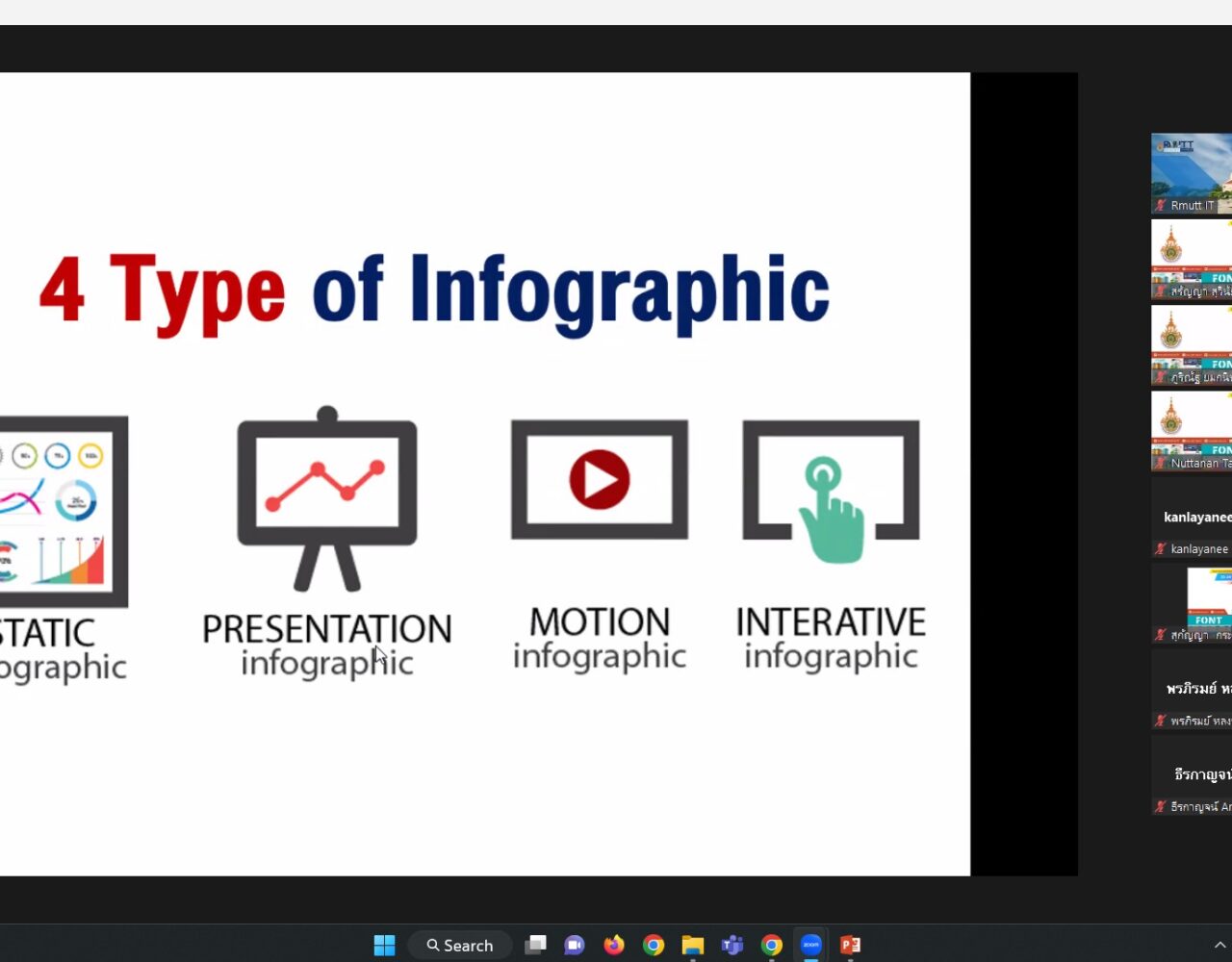This screenshot has width=1232, height=962.
Task: Select the ธีรกาญจน์ participant tile
Action: tap(1192, 774)
